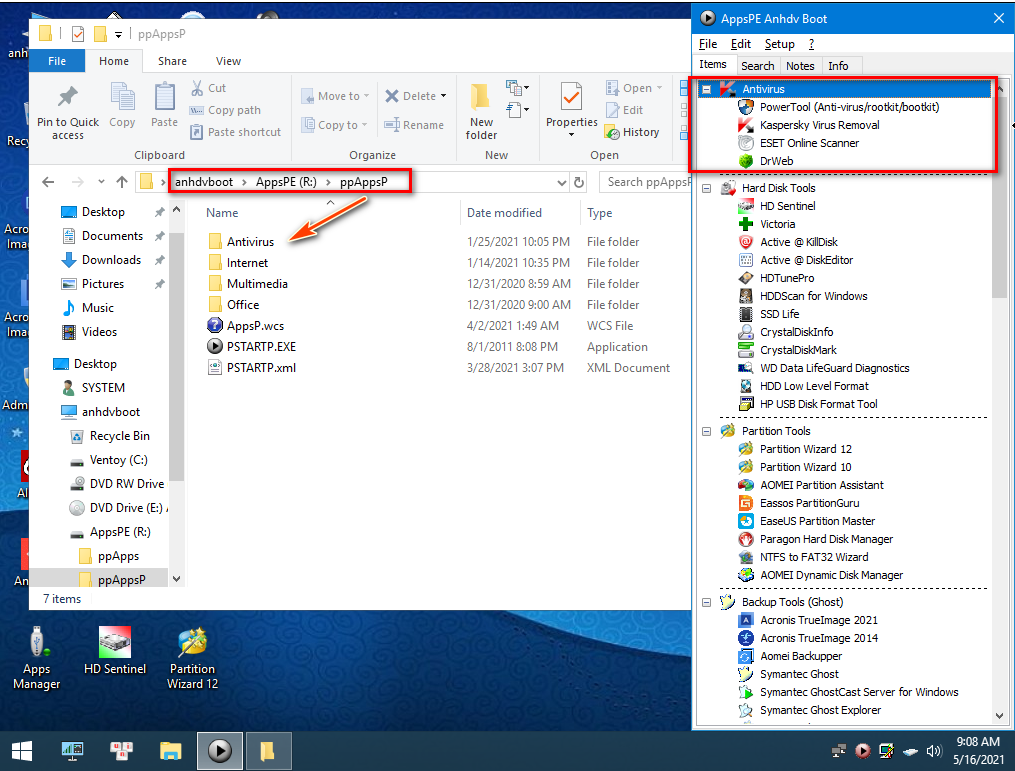Launch HDD Low Level Format icon
The width and height of the screenshot is (1015, 771).
coord(746,386)
